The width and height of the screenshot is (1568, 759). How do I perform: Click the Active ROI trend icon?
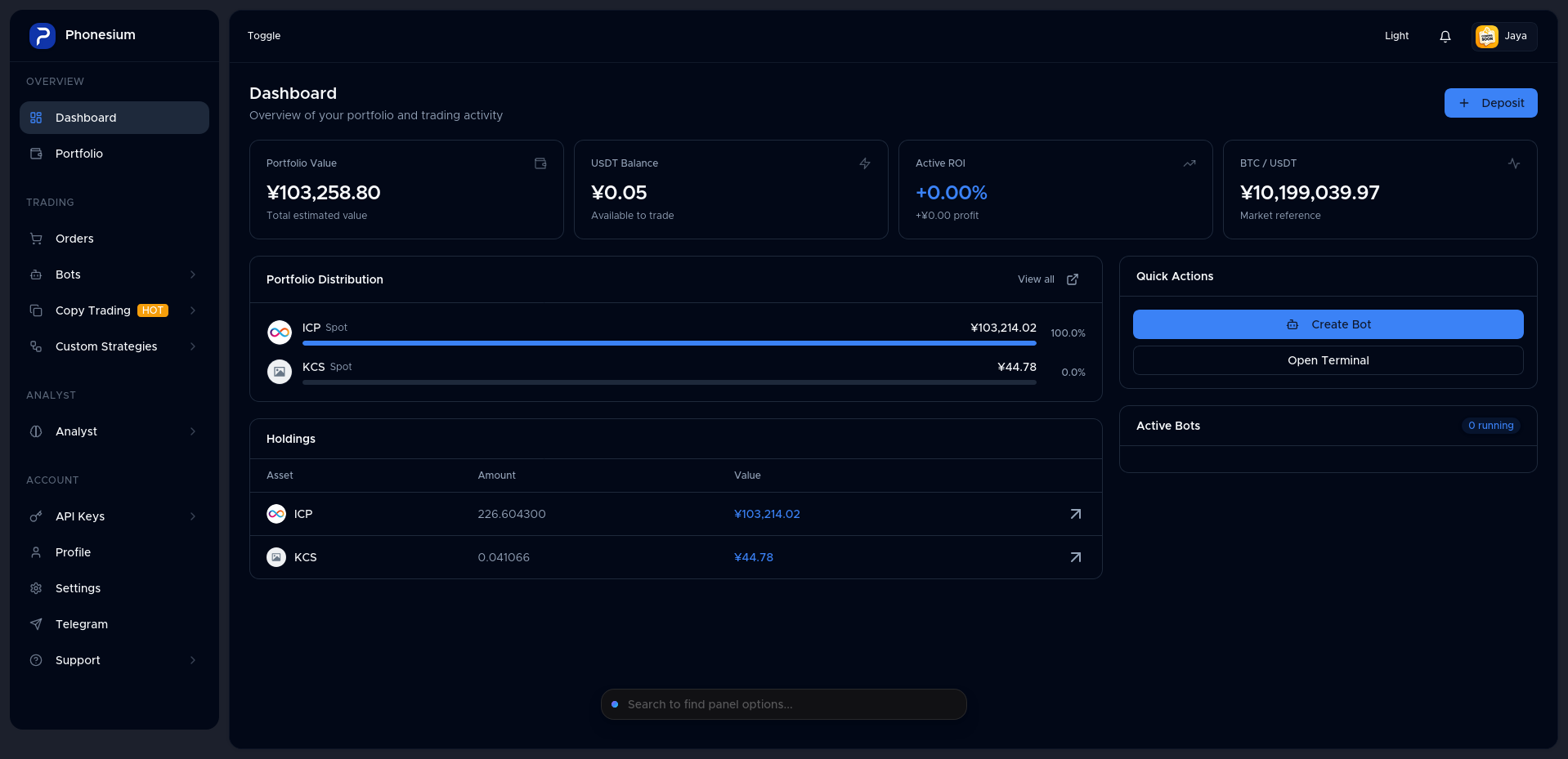(1189, 163)
